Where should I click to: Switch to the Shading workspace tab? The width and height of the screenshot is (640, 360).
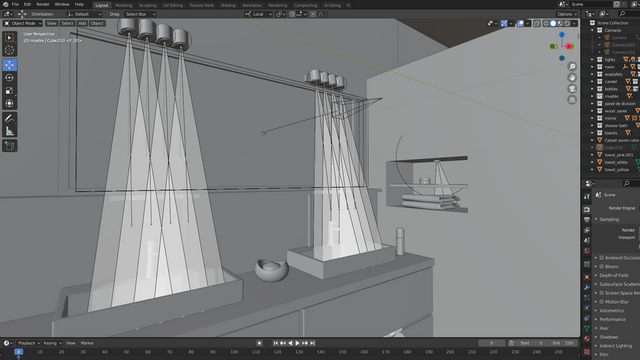pos(228,5)
